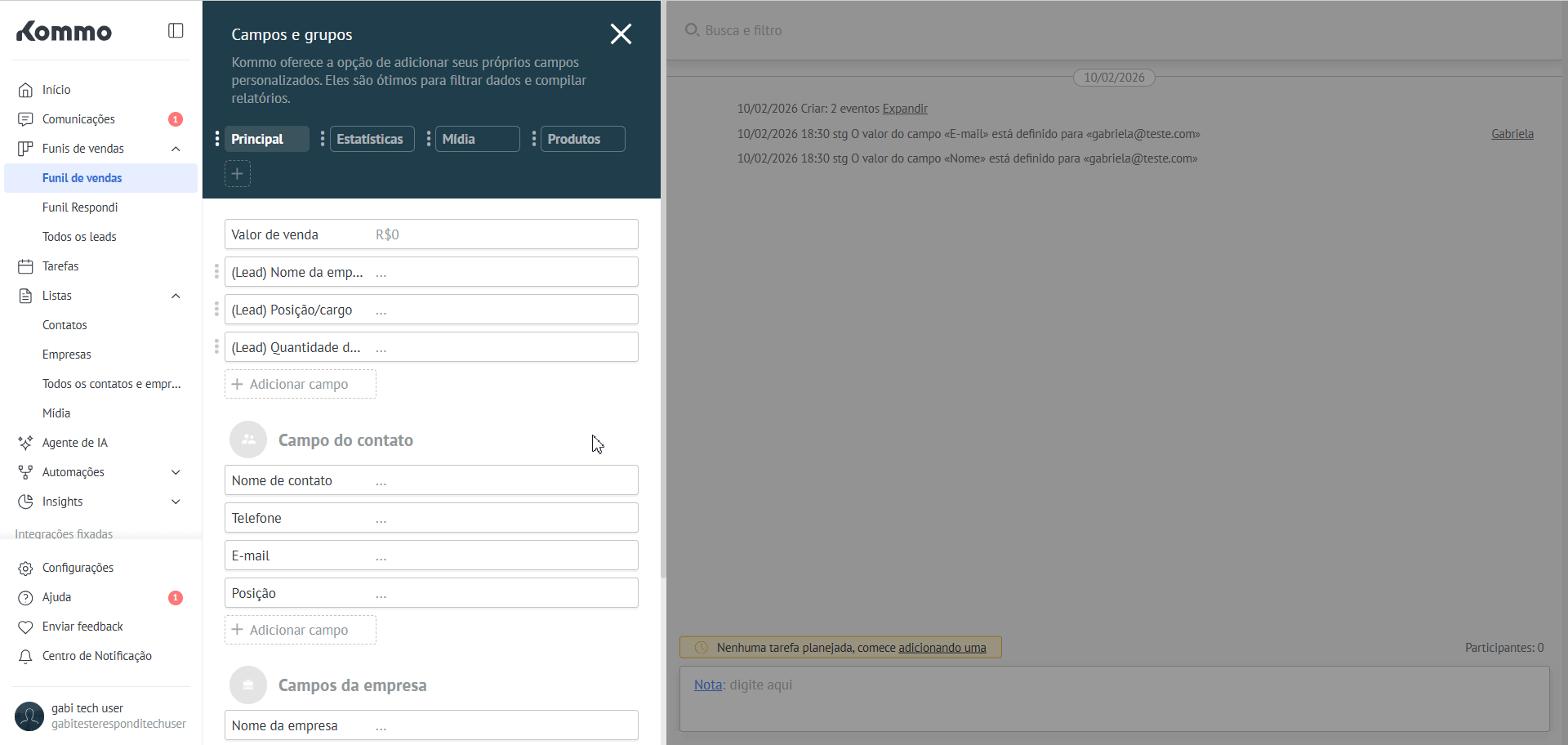
Task: Expand the collapsed events via Expandir link
Action: tap(905, 109)
